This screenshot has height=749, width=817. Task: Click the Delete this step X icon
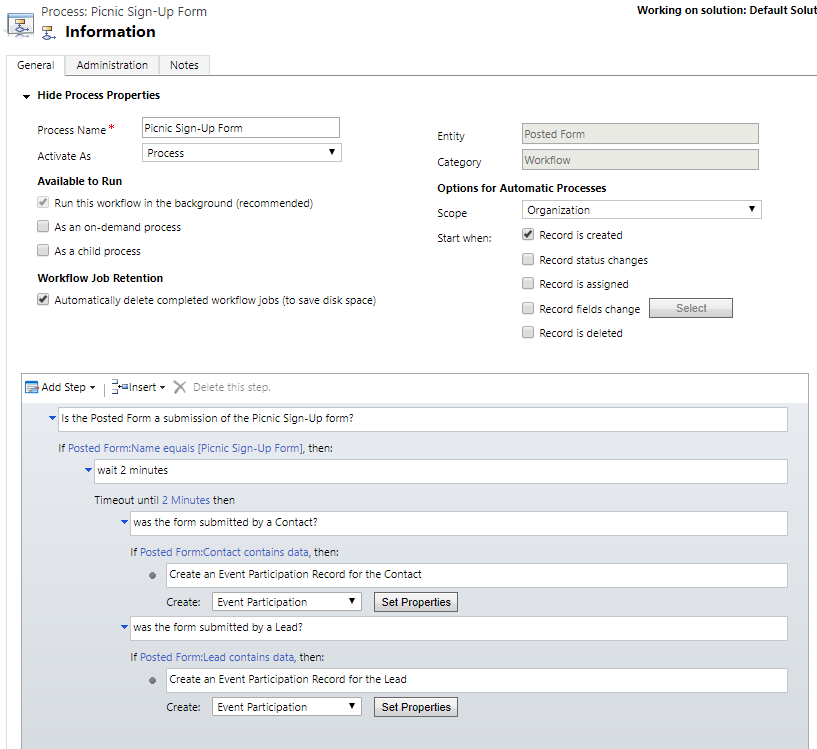(180, 387)
